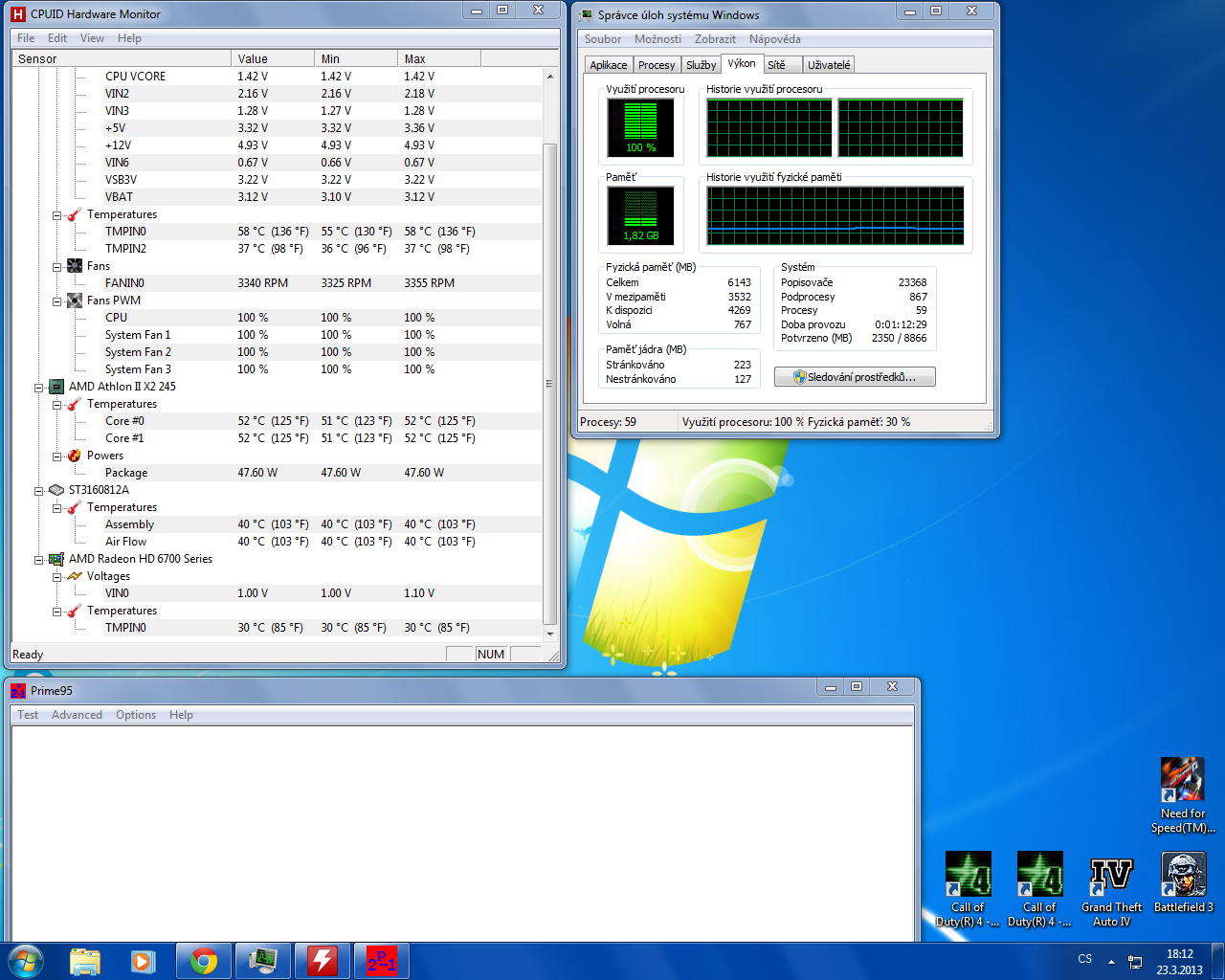Collapse the Fans PWM tree section
The image size is (1225, 980).
click(x=57, y=301)
